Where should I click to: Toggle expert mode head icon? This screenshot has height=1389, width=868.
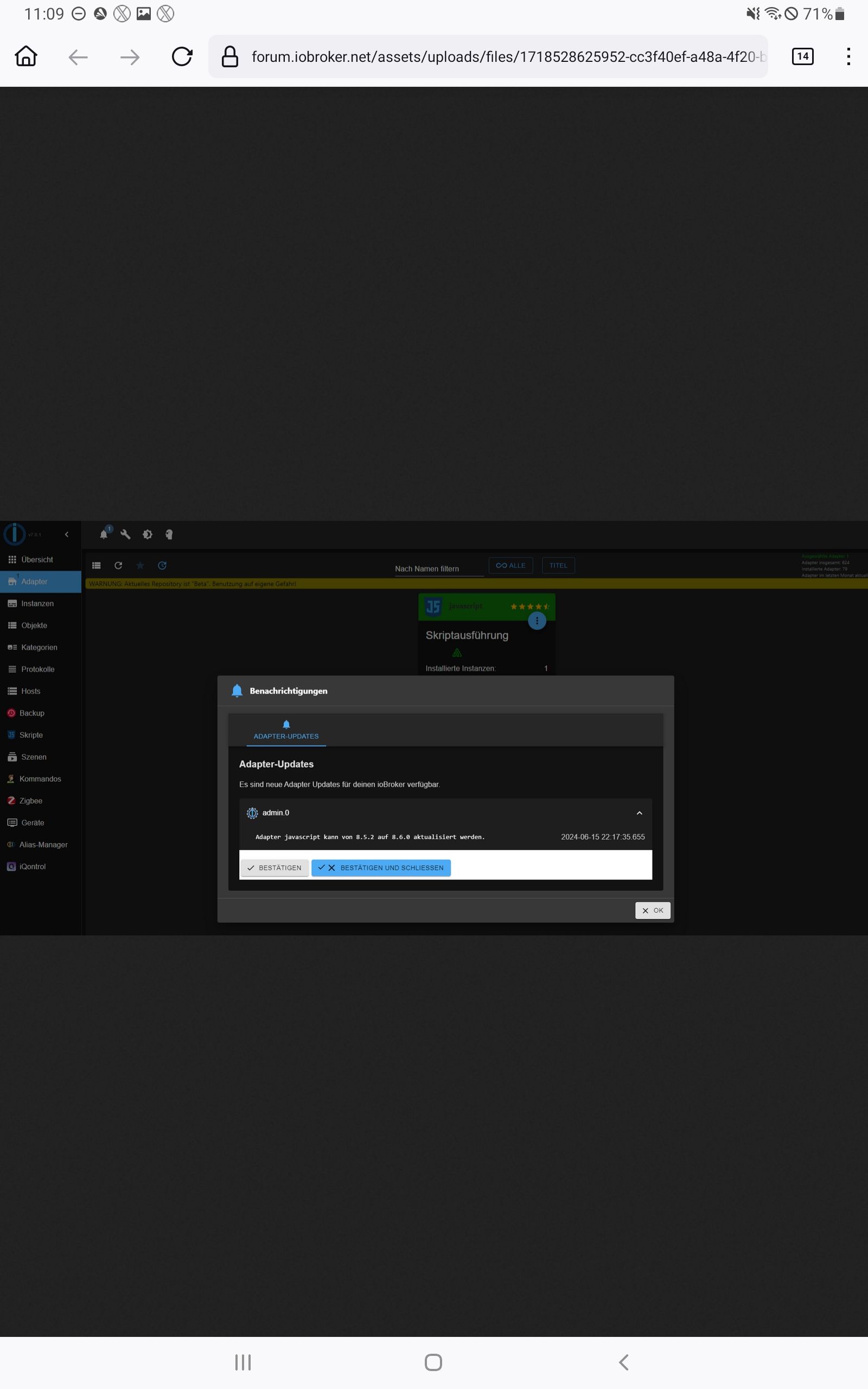(x=169, y=534)
